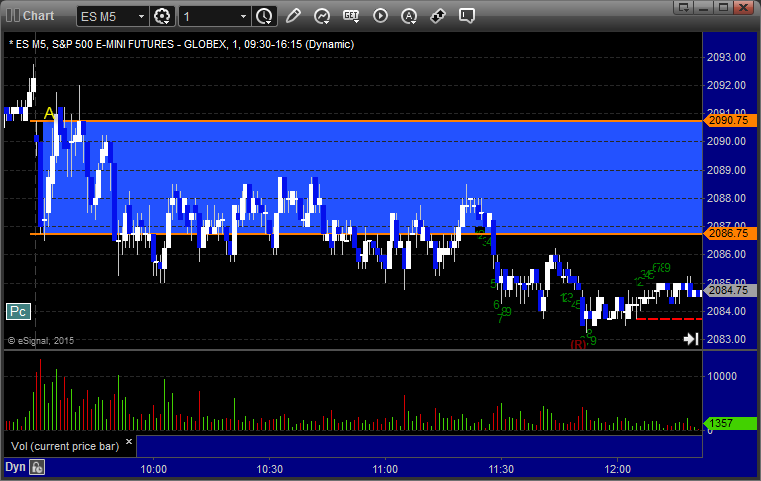Open the time template clock menu
The height and width of the screenshot is (481, 761).
265,16
